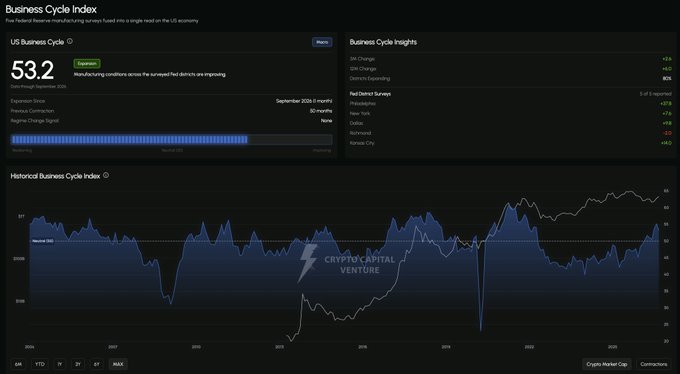Click the Dallas survey row
This screenshot has width=680, height=374.
(x=510, y=123)
